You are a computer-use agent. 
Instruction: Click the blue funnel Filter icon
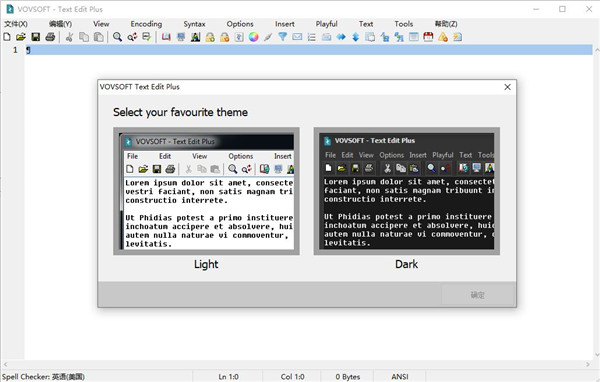282,37
